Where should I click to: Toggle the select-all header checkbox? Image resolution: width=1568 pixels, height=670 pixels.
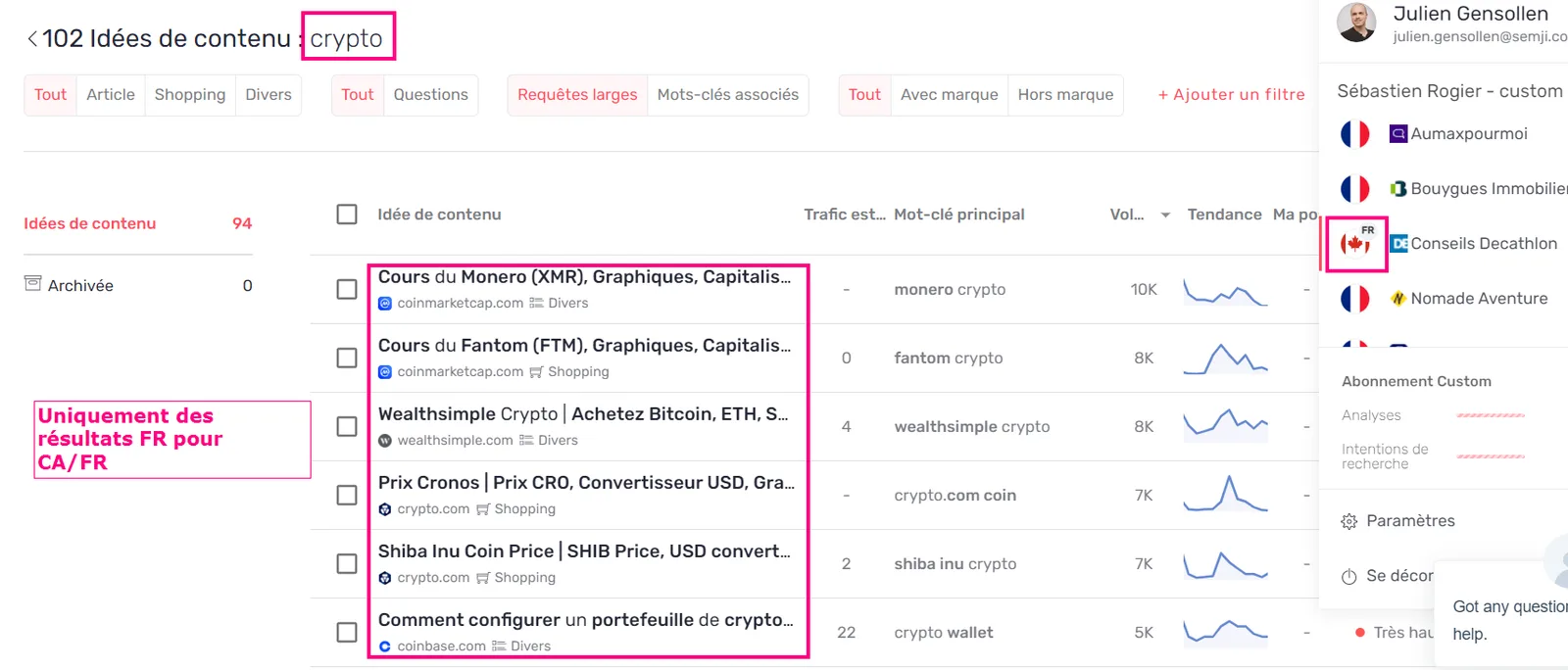click(347, 215)
